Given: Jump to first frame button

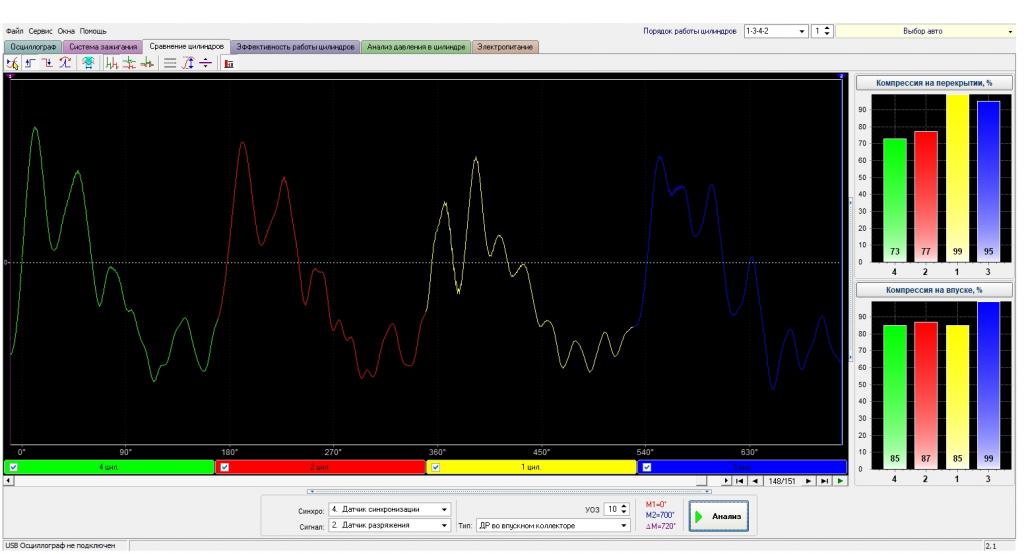Looking at the screenshot, I should 740,481.
